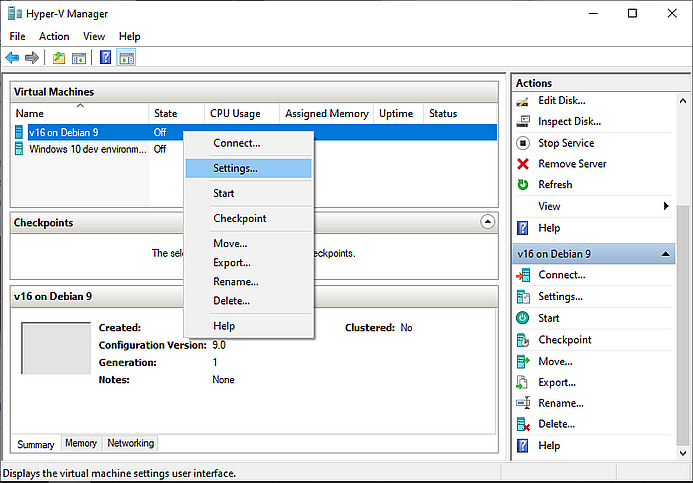Screen dimensions: 693x483
Task: Click the VM preview thumbnail
Action: (56, 348)
